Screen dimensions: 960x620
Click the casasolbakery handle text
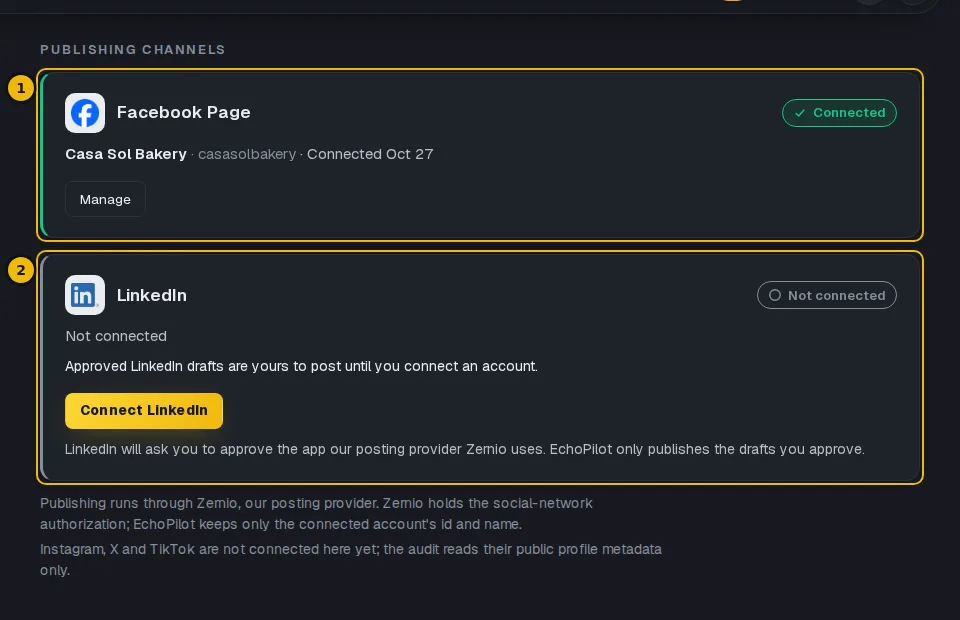click(247, 154)
